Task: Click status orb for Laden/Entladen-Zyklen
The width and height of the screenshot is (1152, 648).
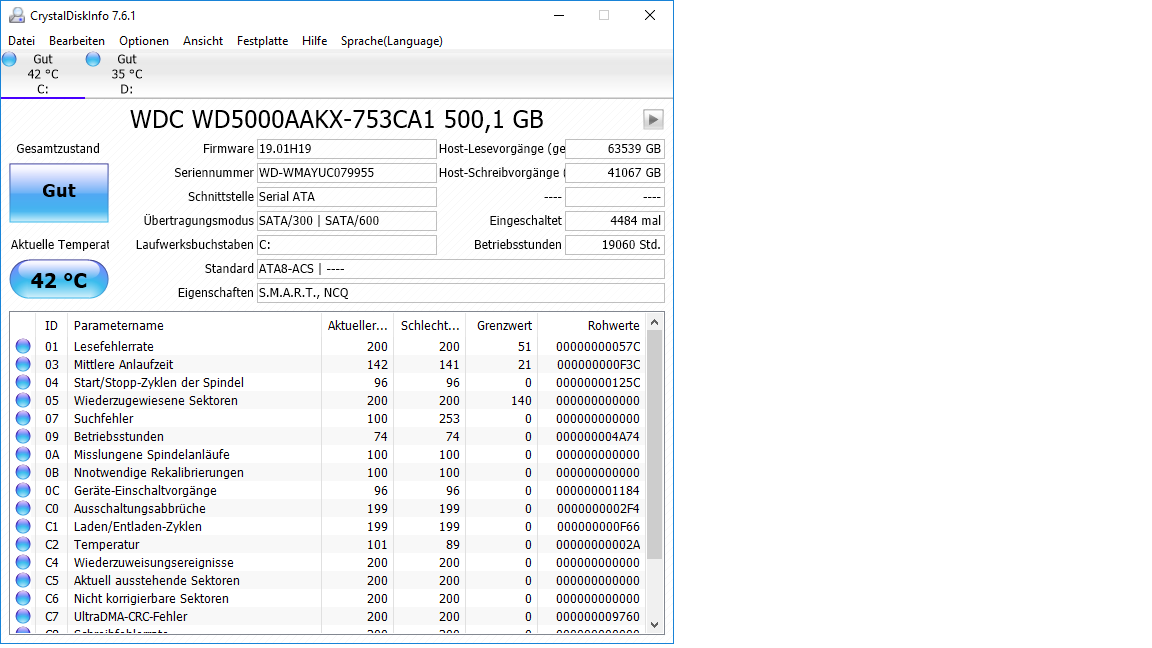Action: tap(24, 526)
